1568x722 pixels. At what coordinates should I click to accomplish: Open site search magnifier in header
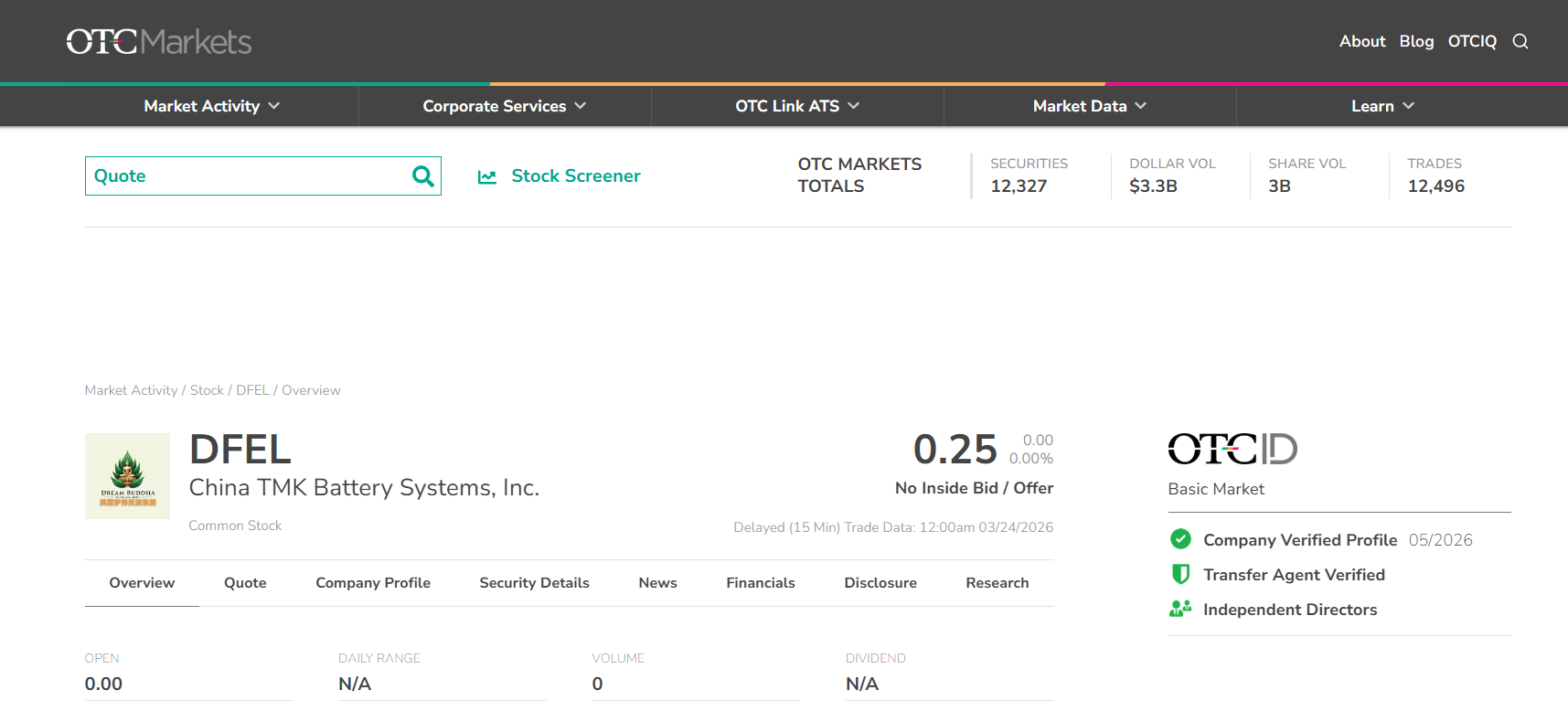(1520, 41)
